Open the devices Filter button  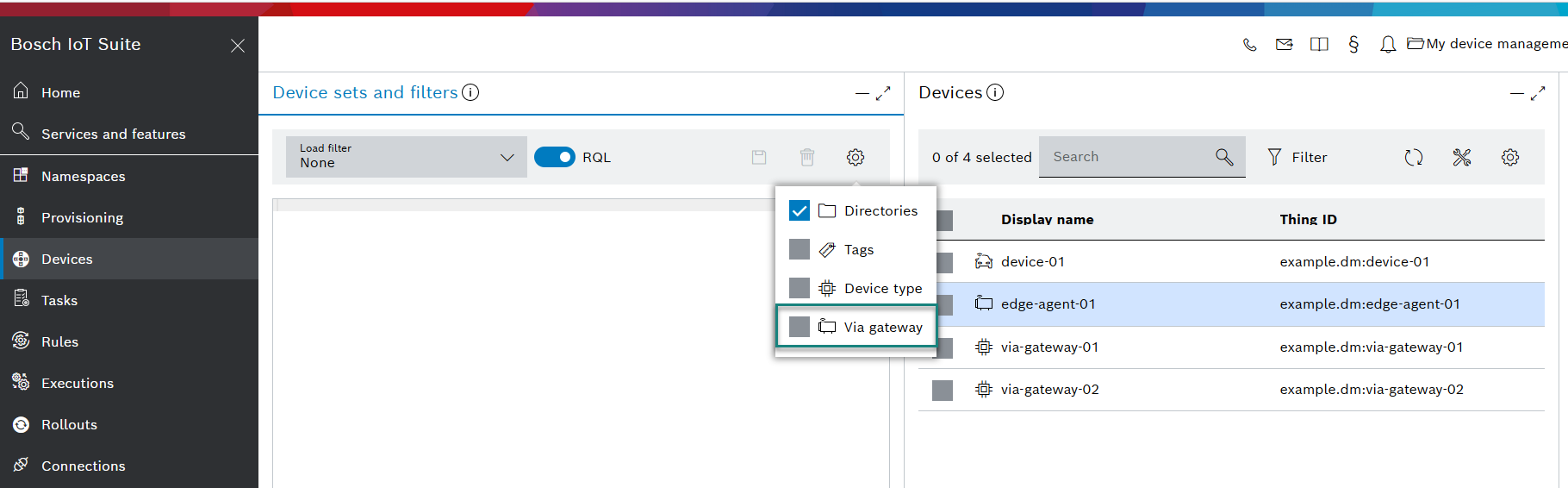(x=1297, y=157)
